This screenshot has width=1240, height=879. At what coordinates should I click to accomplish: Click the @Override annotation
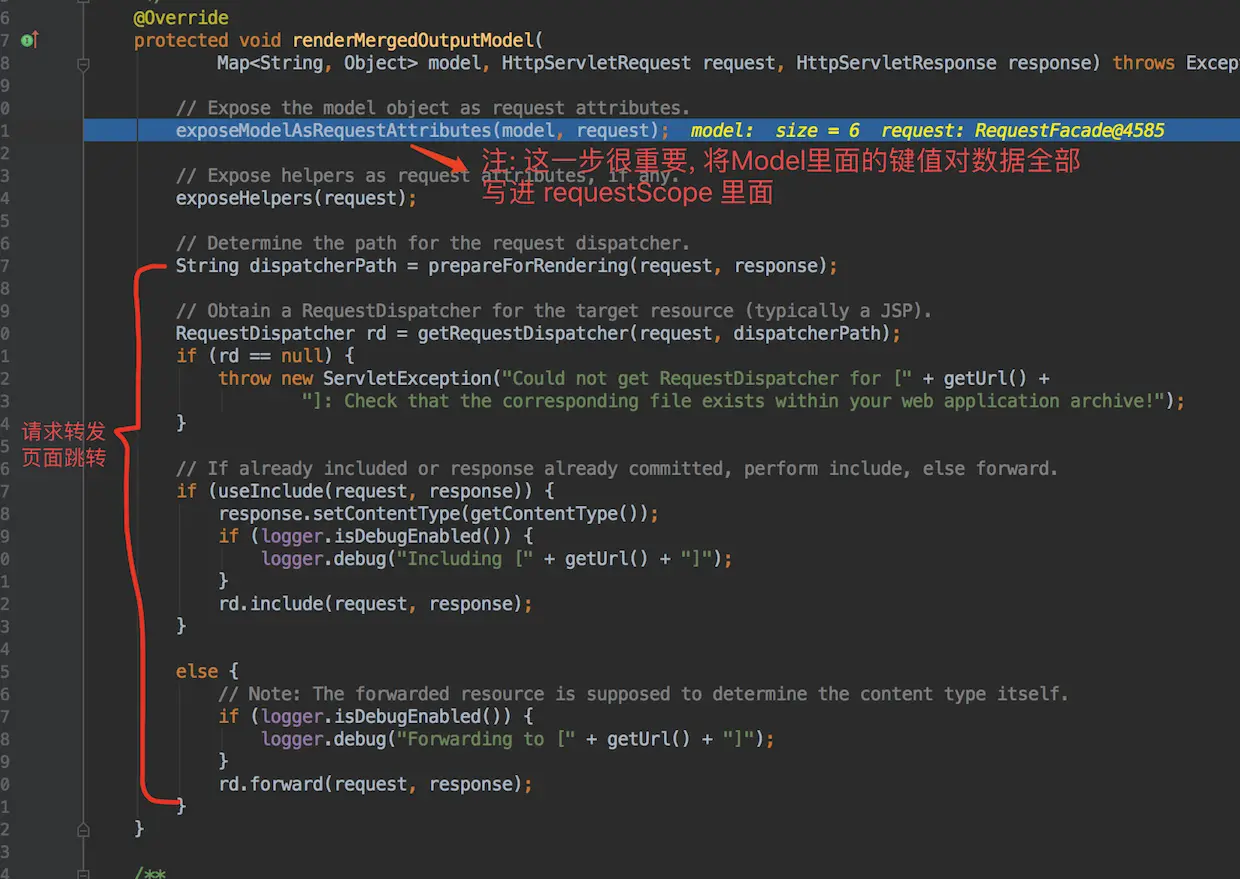pos(181,18)
